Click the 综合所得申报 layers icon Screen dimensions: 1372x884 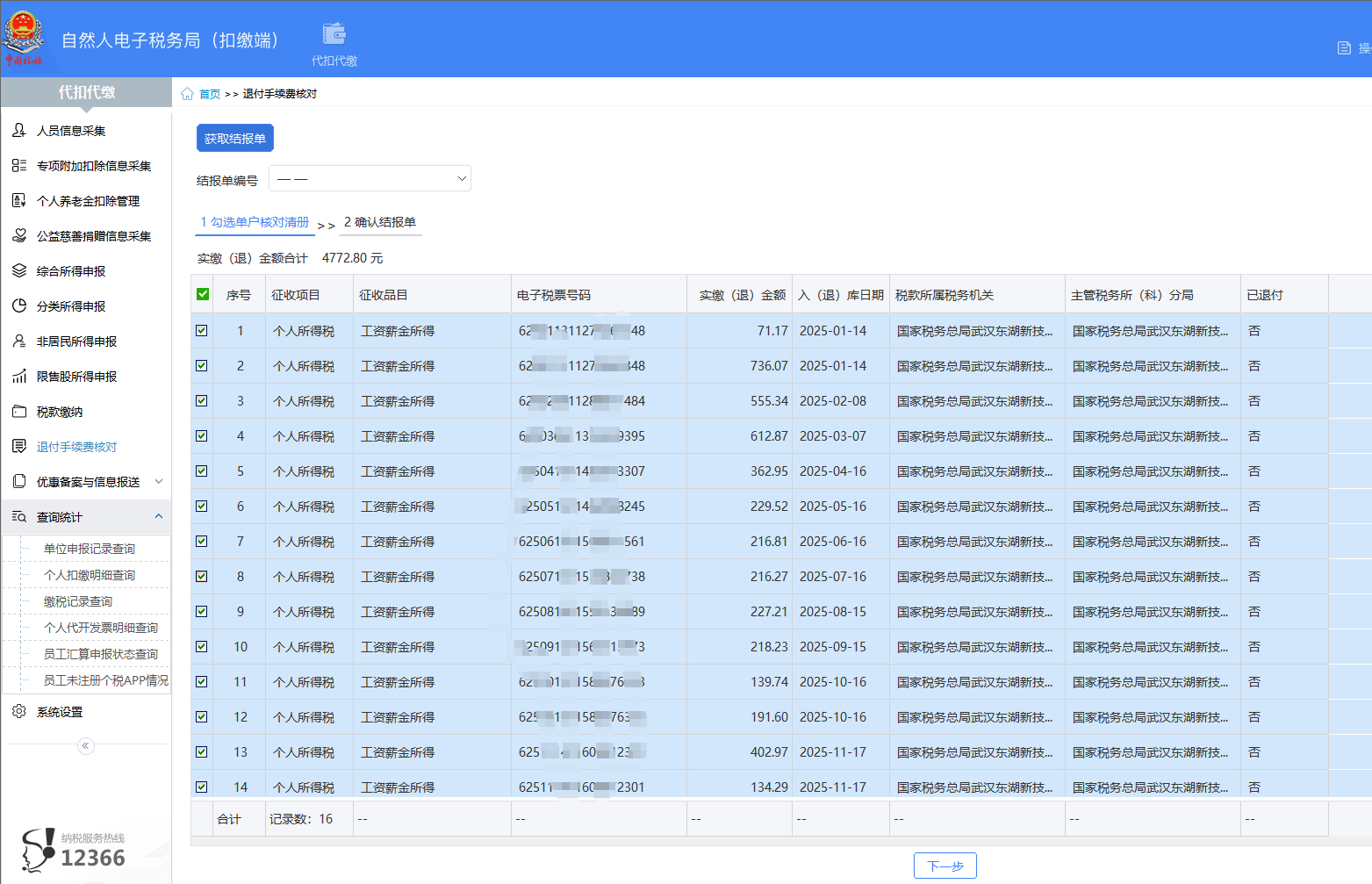(x=19, y=270)
